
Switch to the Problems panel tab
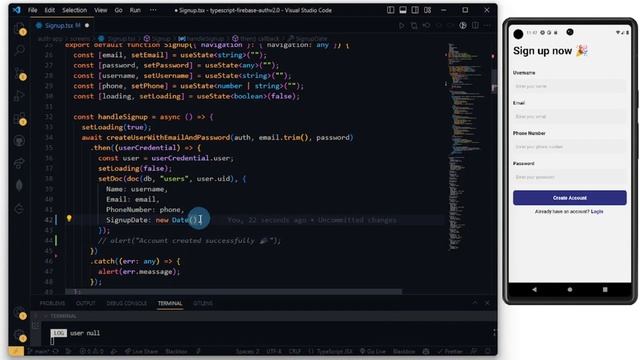pyautogui.click(x=52, y=303)
